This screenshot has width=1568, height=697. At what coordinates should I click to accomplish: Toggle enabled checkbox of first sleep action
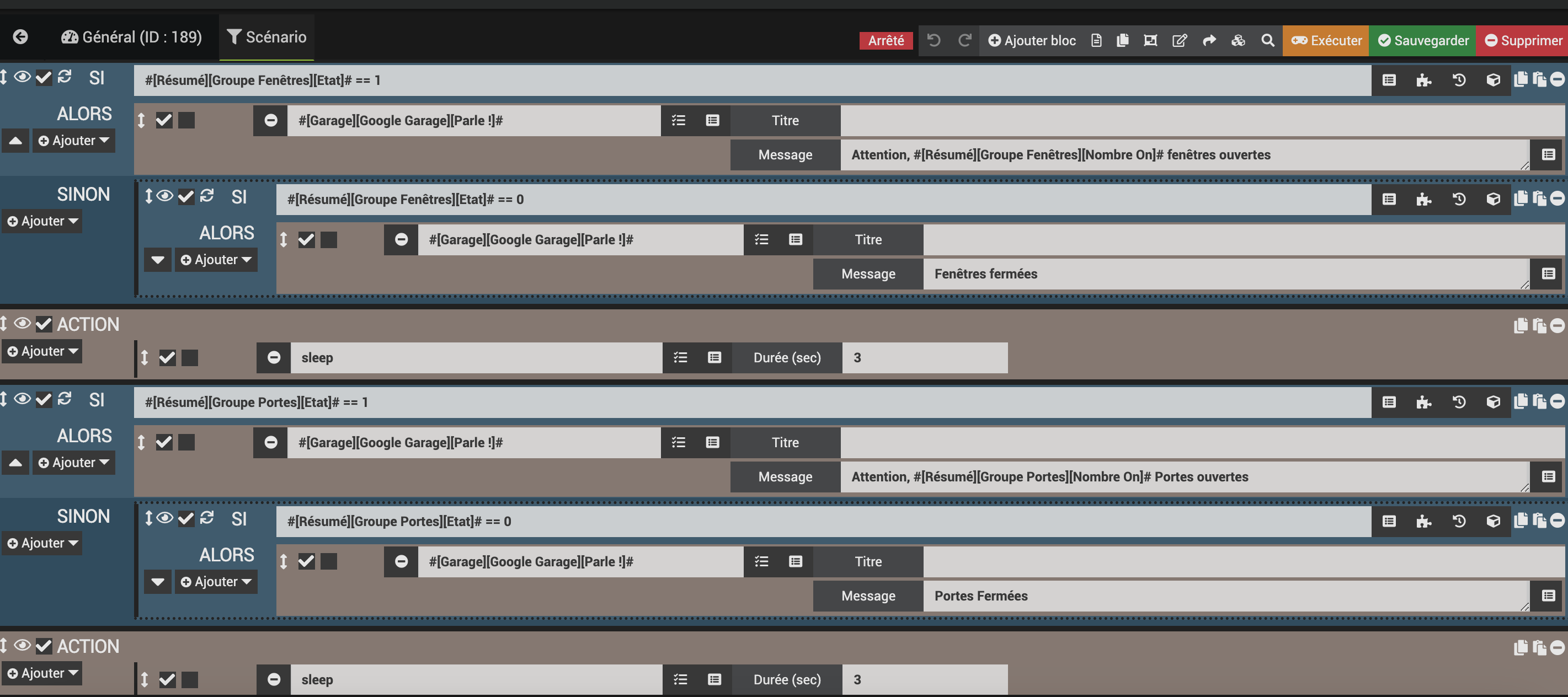click(x=167, y=358)
